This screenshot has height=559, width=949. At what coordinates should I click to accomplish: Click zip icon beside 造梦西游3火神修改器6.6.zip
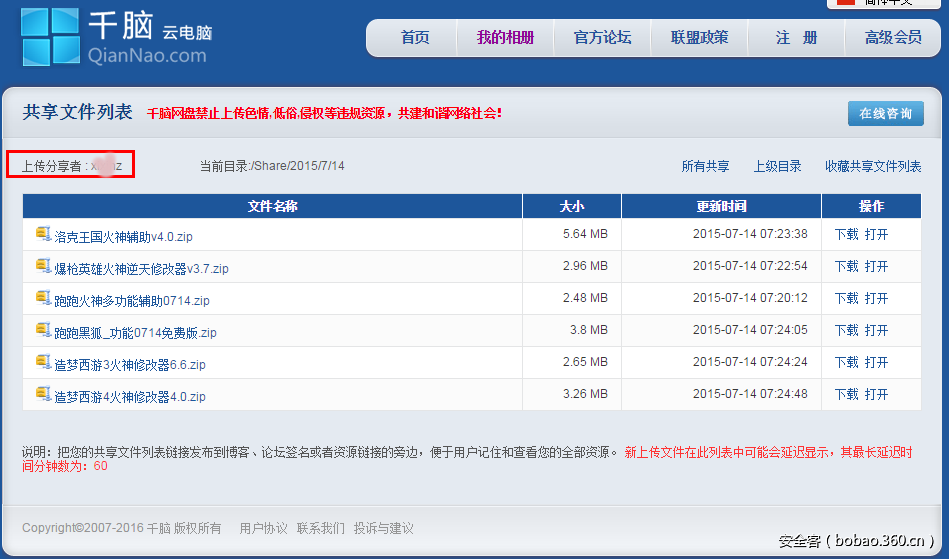point(43,362)
